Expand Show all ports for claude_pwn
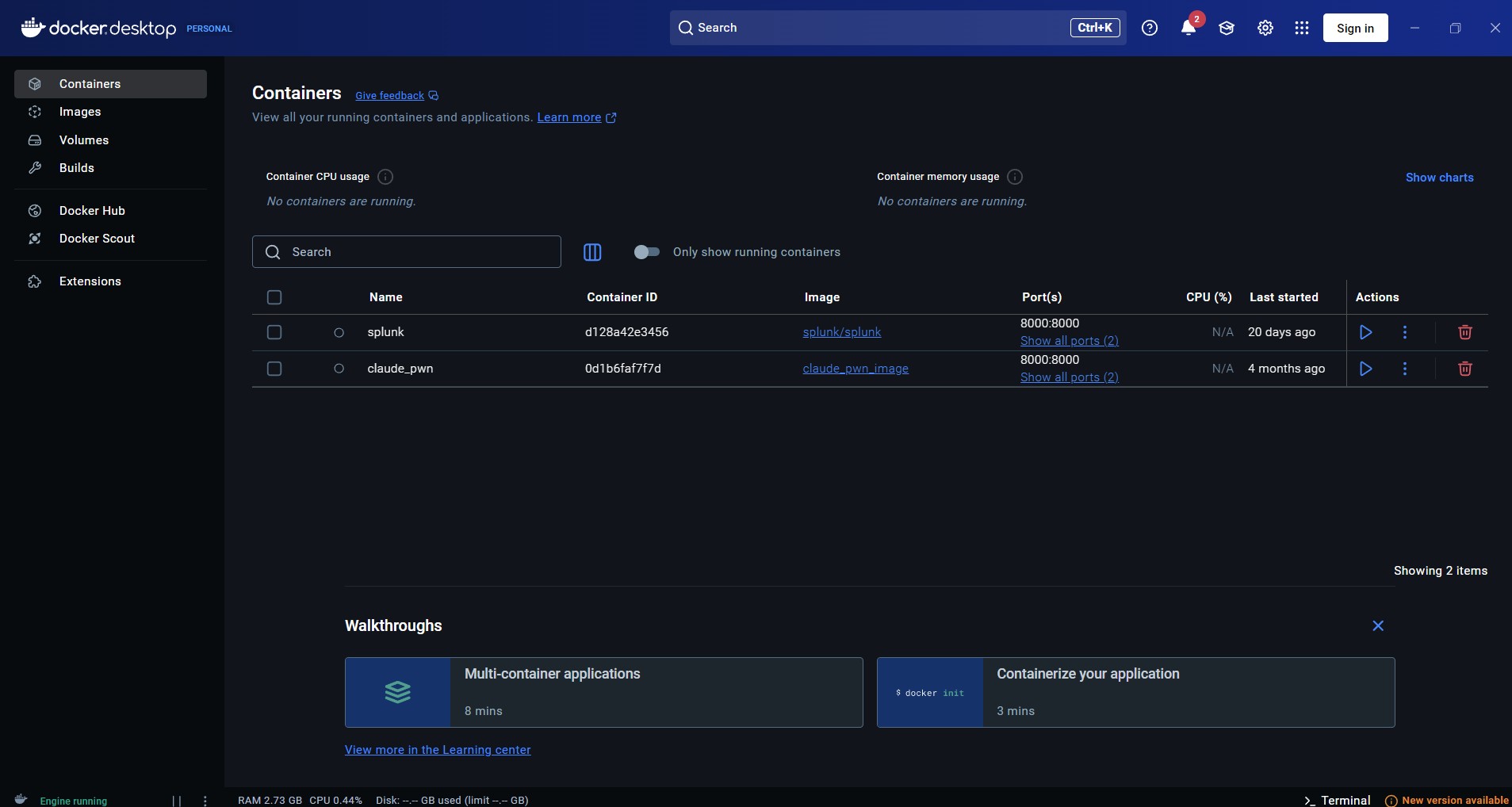 tap(1069, 377)
